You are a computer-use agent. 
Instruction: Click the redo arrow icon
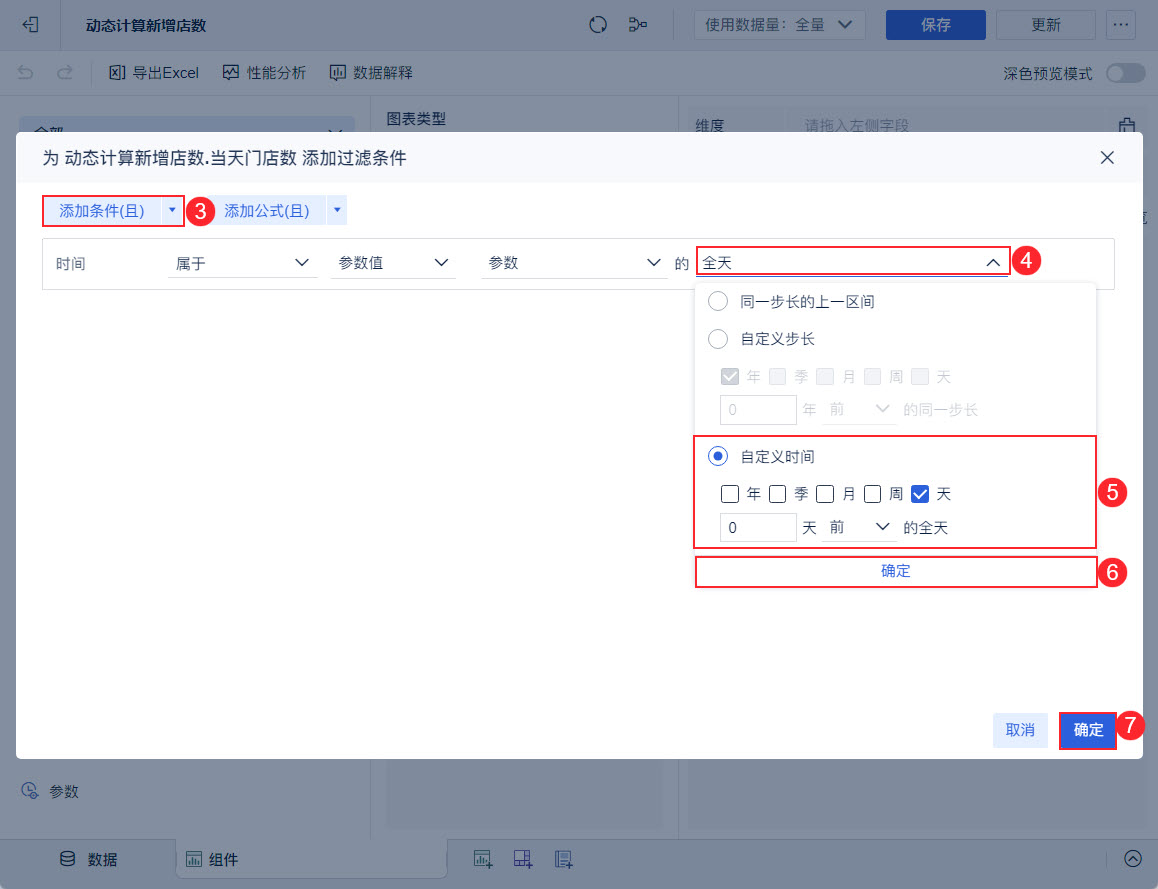pyautogui.click(x=65, y=72)
